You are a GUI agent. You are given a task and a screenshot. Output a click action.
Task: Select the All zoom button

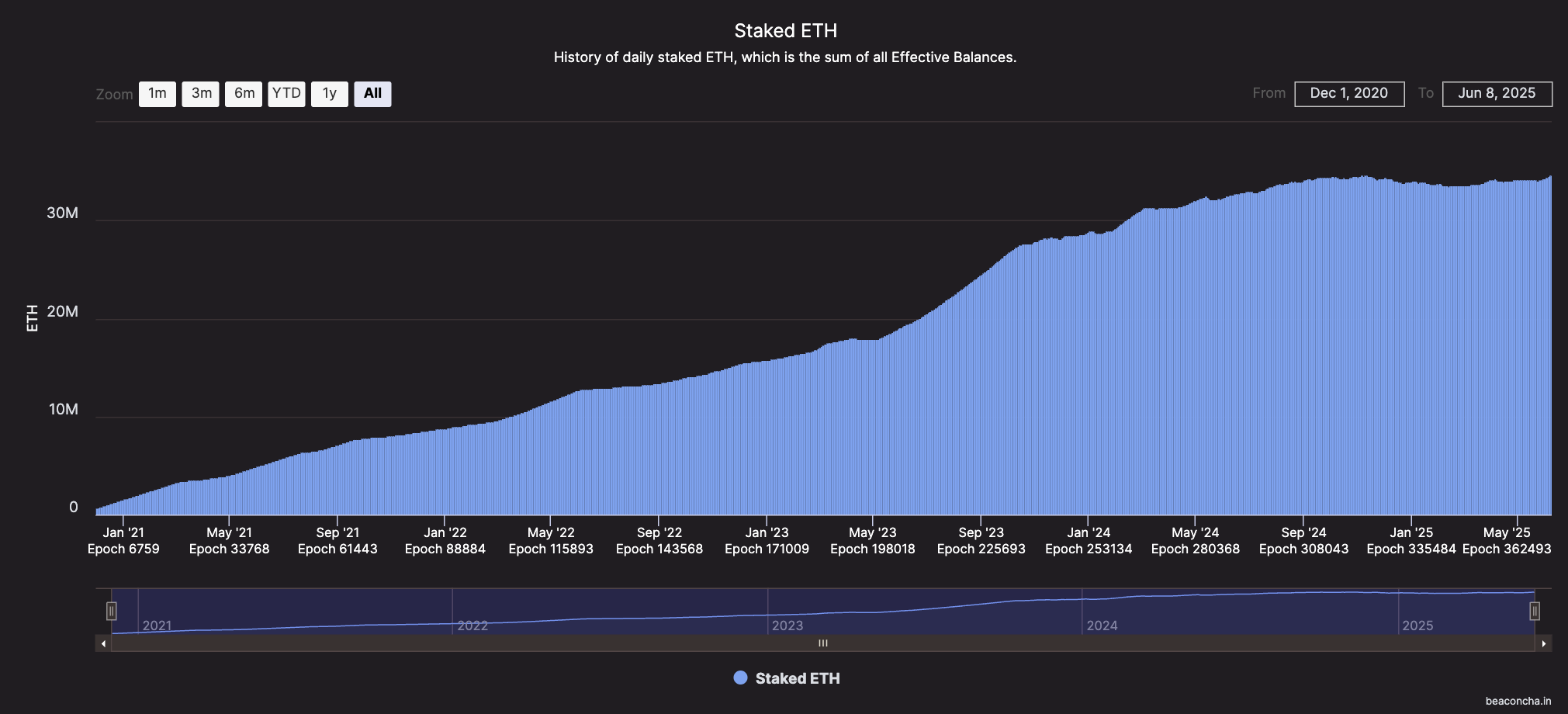click(372, 94)
